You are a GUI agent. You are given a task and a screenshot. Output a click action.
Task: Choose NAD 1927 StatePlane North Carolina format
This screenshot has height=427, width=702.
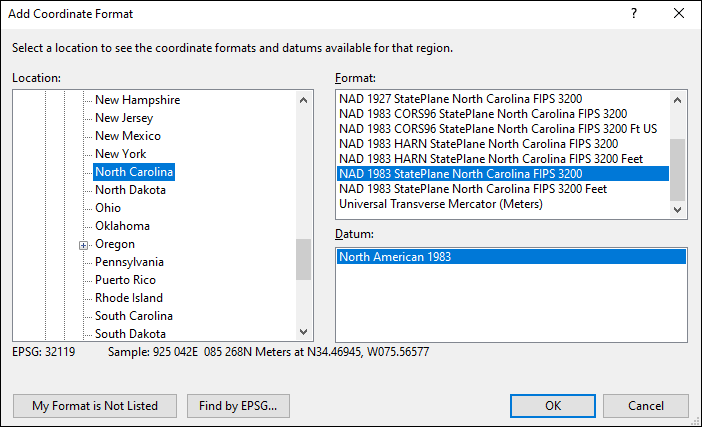pyautogui.click(x=503, y=98)
